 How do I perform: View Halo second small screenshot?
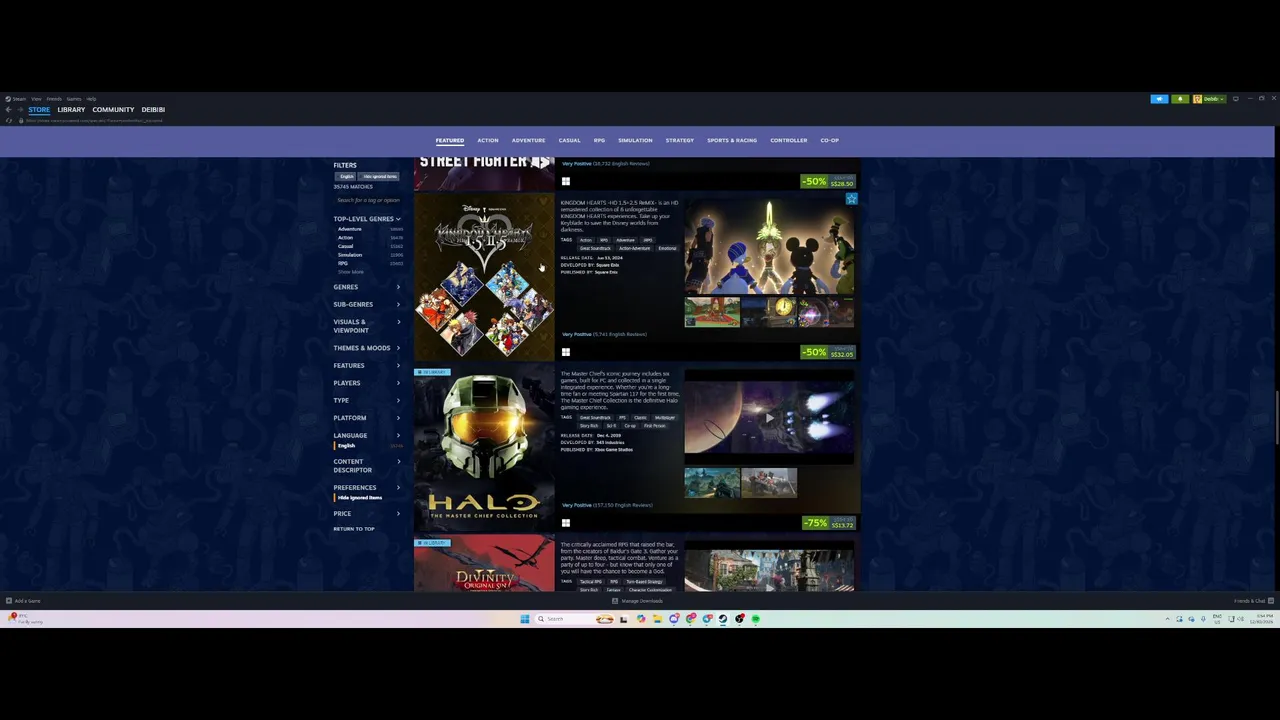pyautogui.click(x=769, y=483)
